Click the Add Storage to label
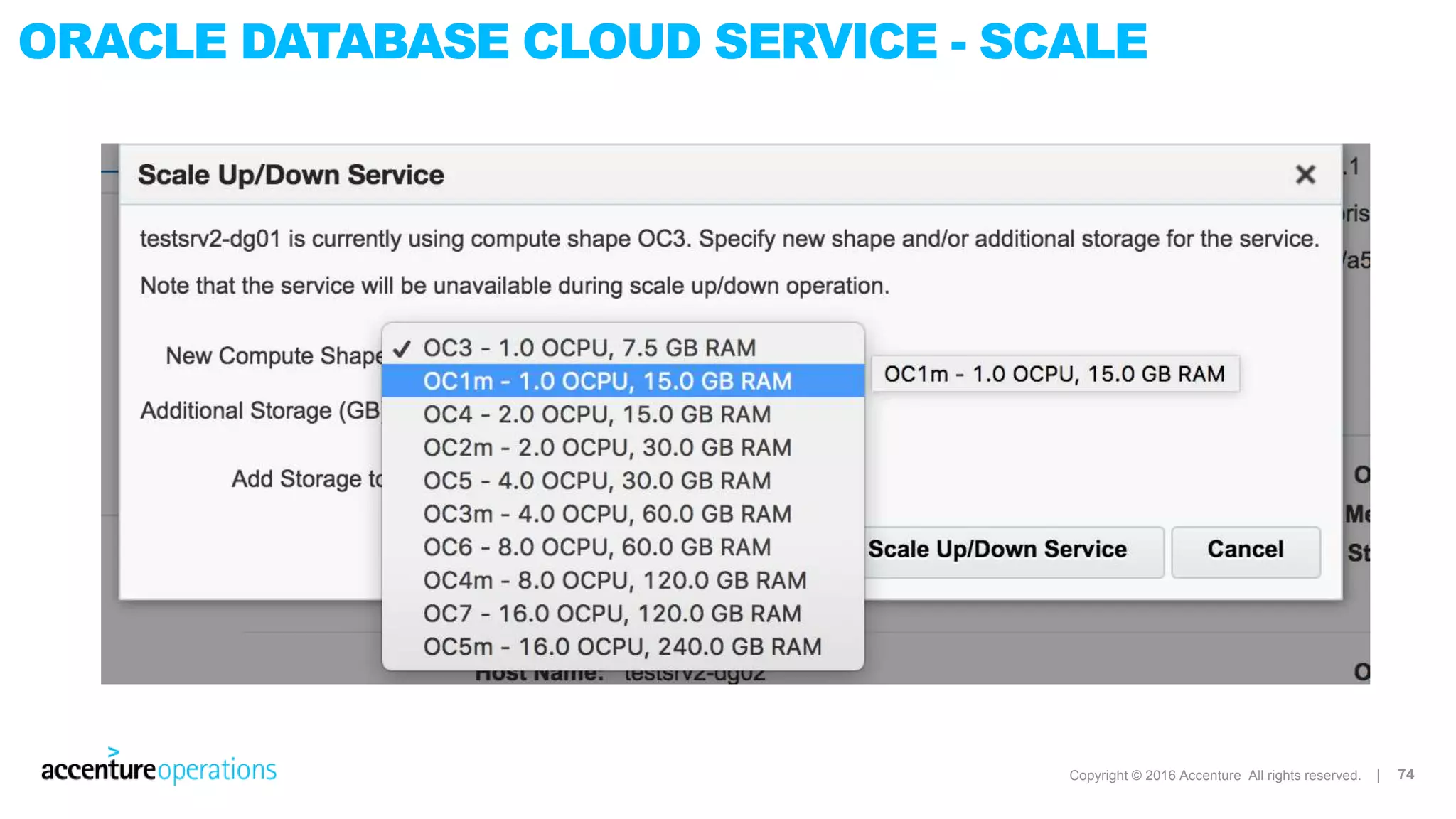This screenshot has width=1456, height=819. point(307,479)
